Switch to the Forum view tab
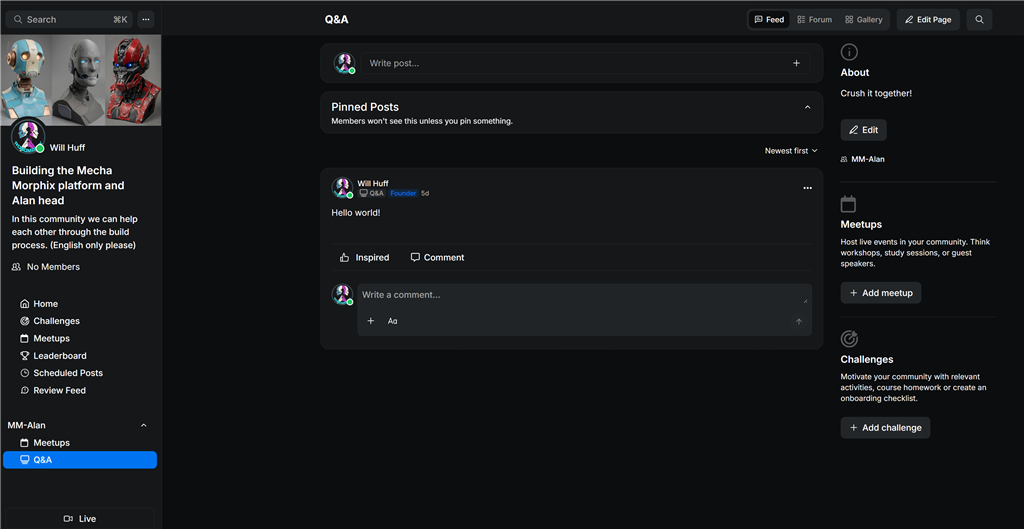Image resolution: width=1024 pixels, height=529 pixels. click(814, 19)
